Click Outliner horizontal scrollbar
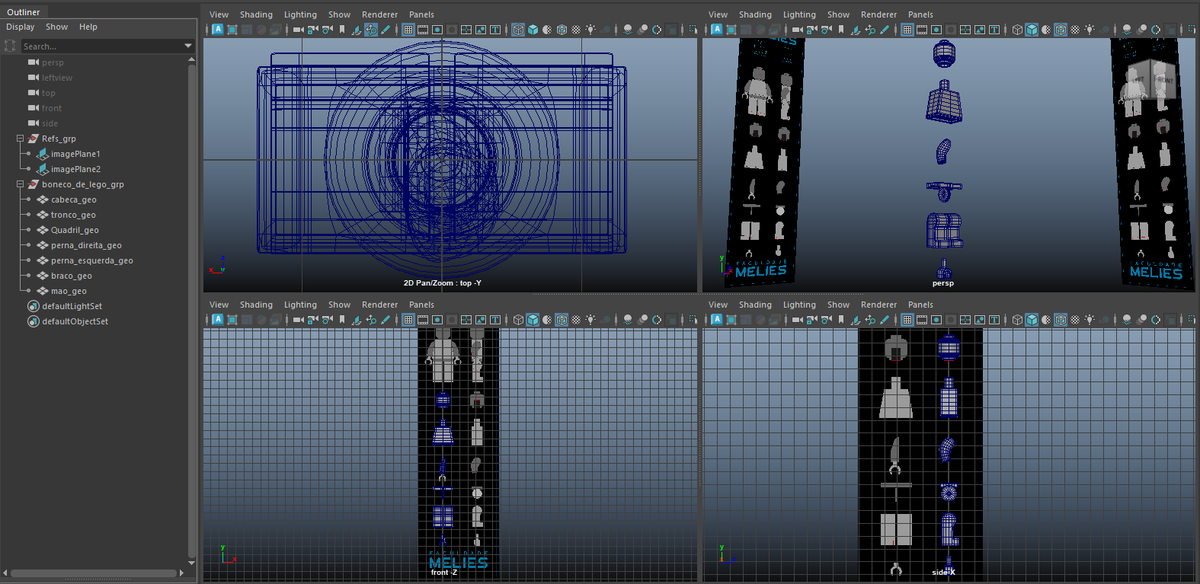This screenshot has height=584, width=1200. [x=94, y=574]
